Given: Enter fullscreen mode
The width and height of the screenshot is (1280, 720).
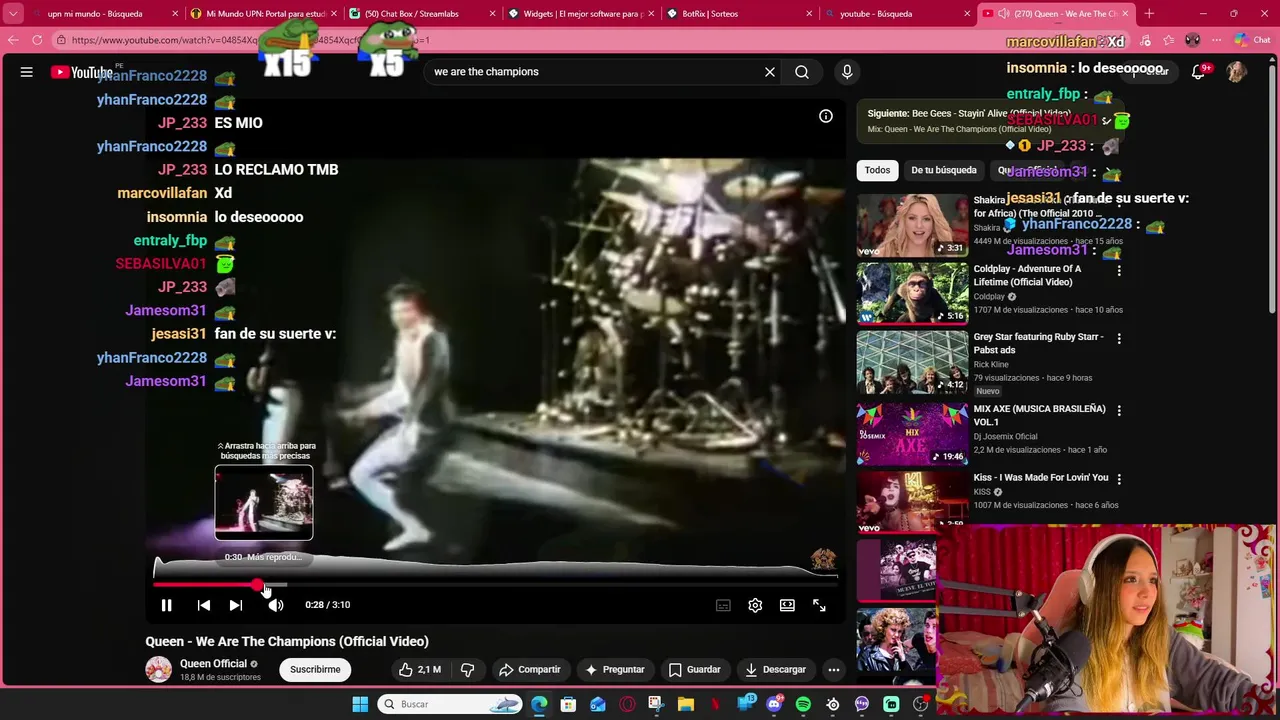Looking at the screenshot, I should [x=819, y=605].
